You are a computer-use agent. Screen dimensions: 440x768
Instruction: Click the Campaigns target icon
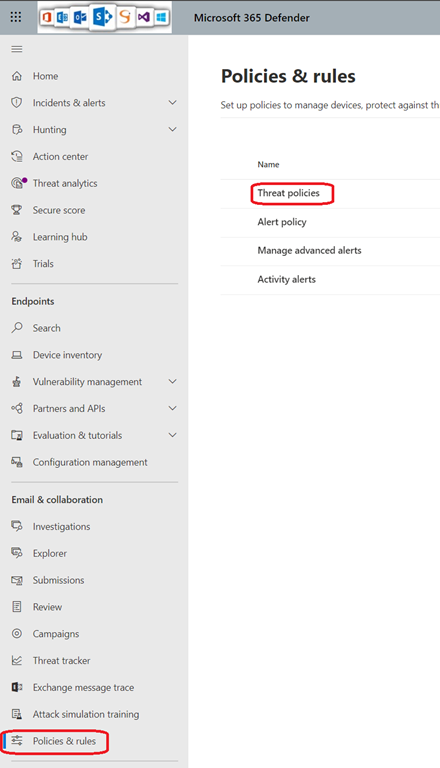(x=17, y=634)
